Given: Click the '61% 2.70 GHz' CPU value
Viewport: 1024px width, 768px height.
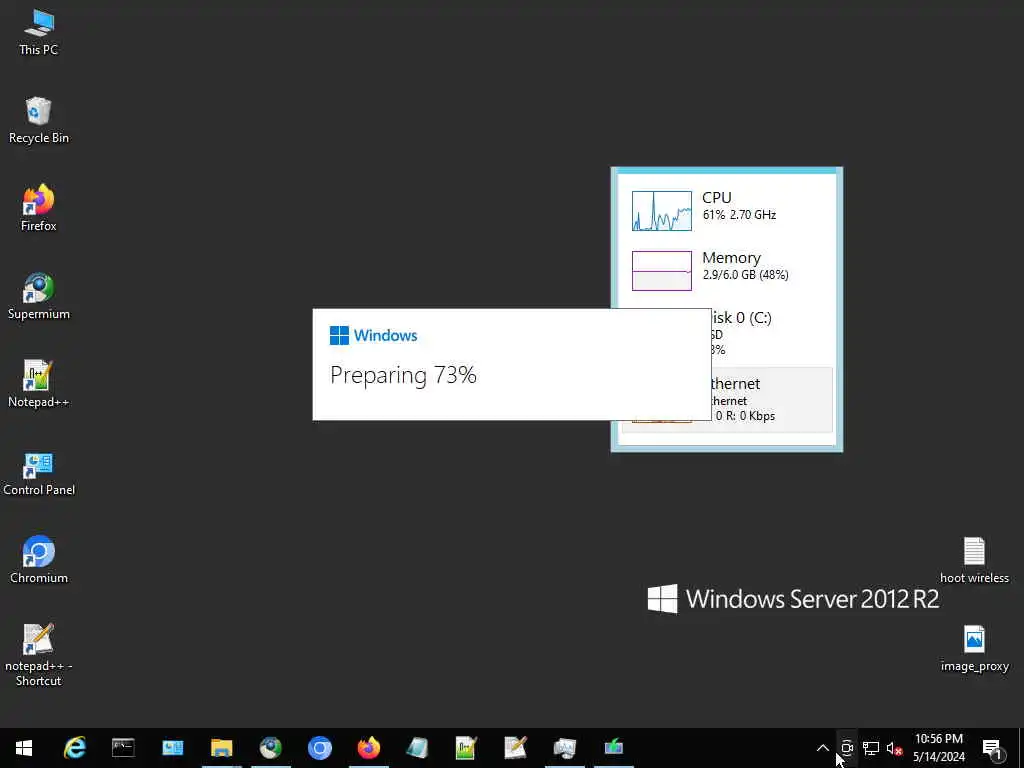Looking at the screenshot, I should click(739, 214).
